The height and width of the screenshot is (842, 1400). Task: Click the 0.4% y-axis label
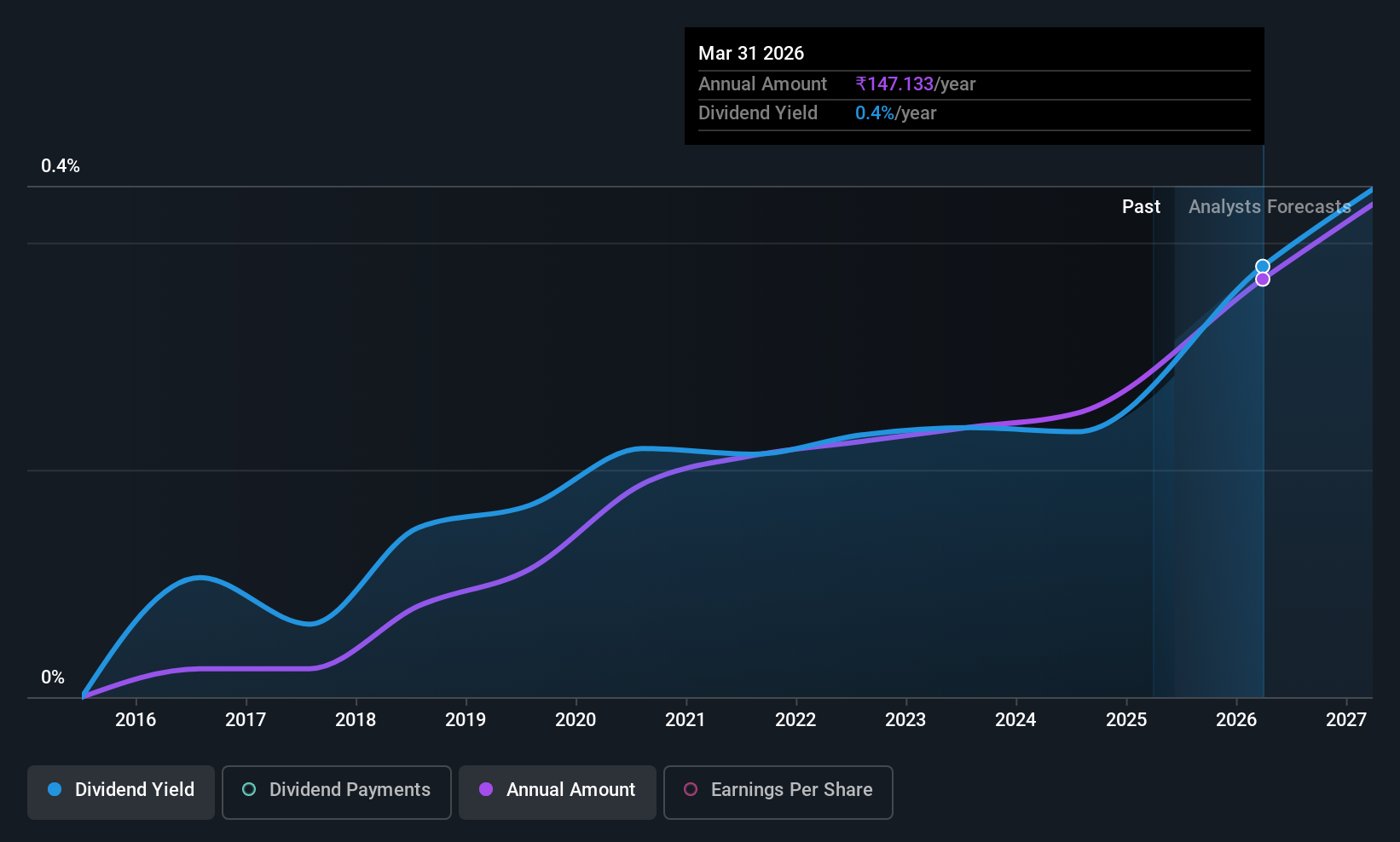coord(61,166)
